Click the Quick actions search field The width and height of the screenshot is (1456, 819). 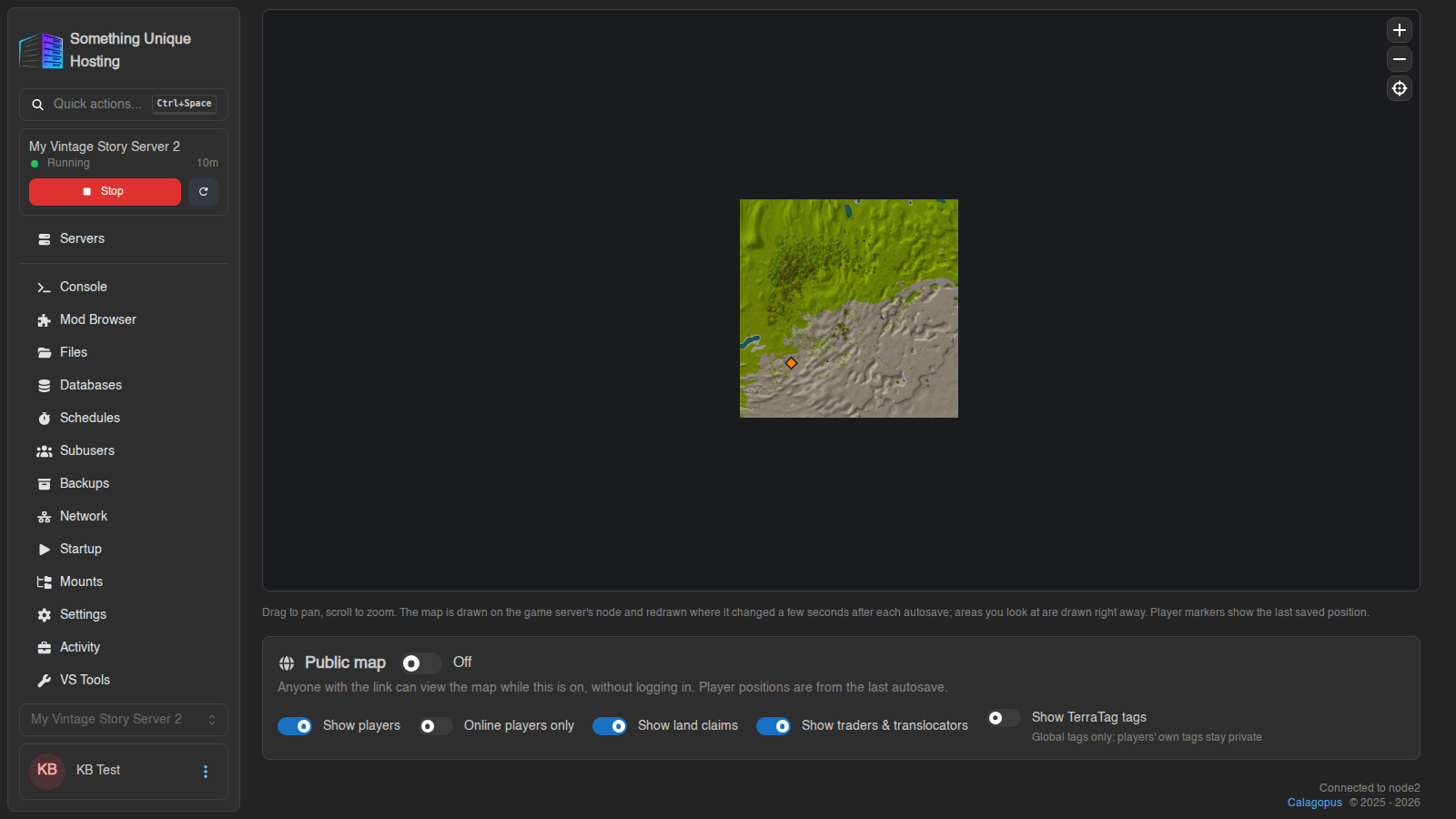(124, 105)
